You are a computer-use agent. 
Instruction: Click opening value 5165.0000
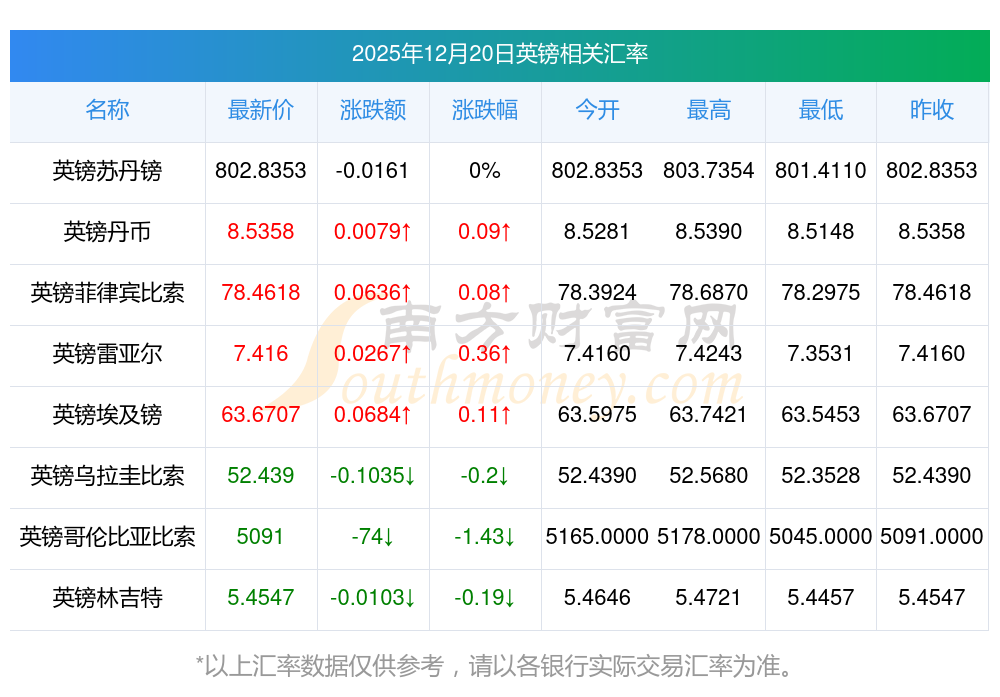click(x=597, y=536)
